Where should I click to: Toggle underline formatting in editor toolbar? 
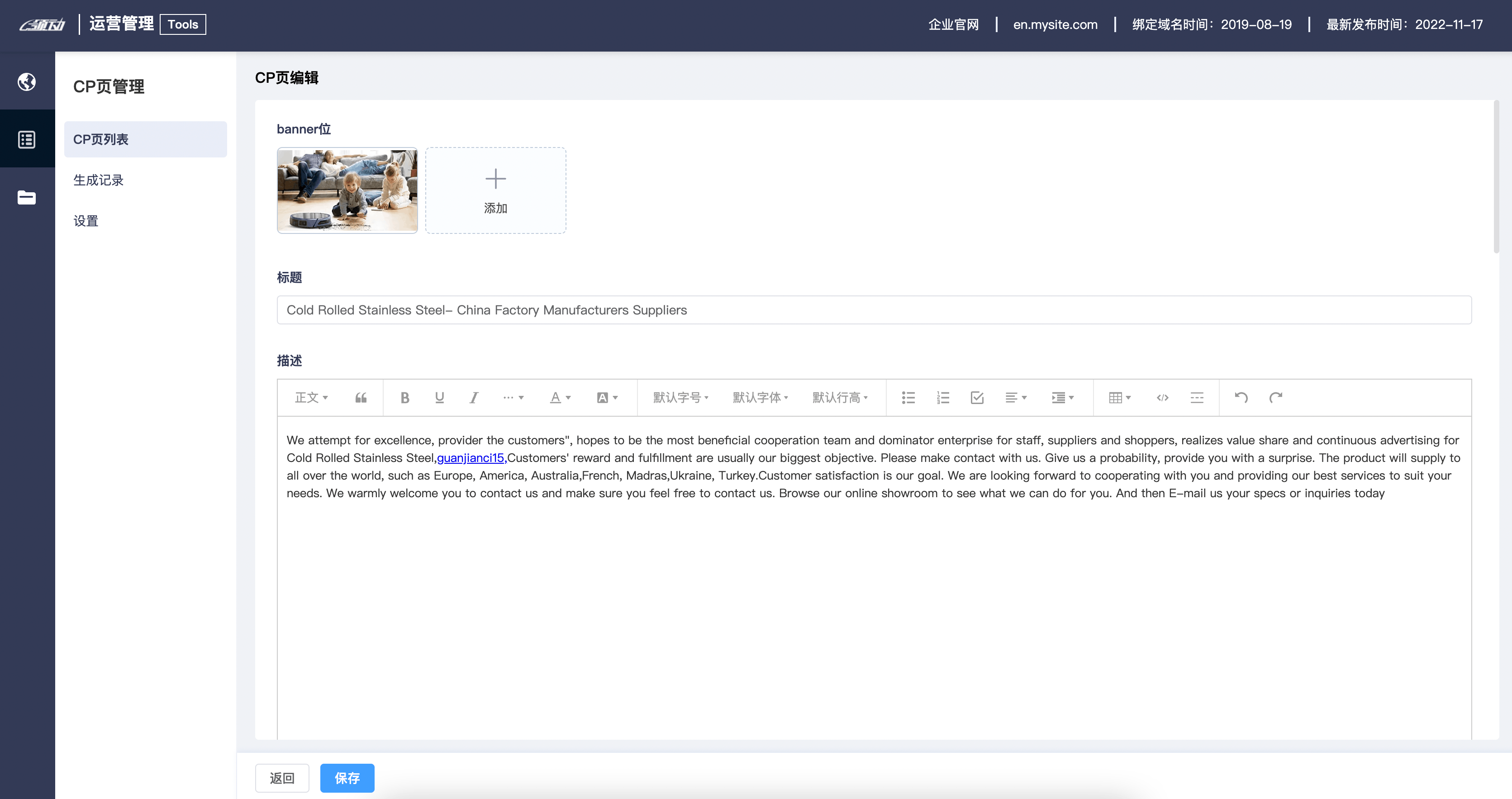pyautogui.click(x=439, y=397)
